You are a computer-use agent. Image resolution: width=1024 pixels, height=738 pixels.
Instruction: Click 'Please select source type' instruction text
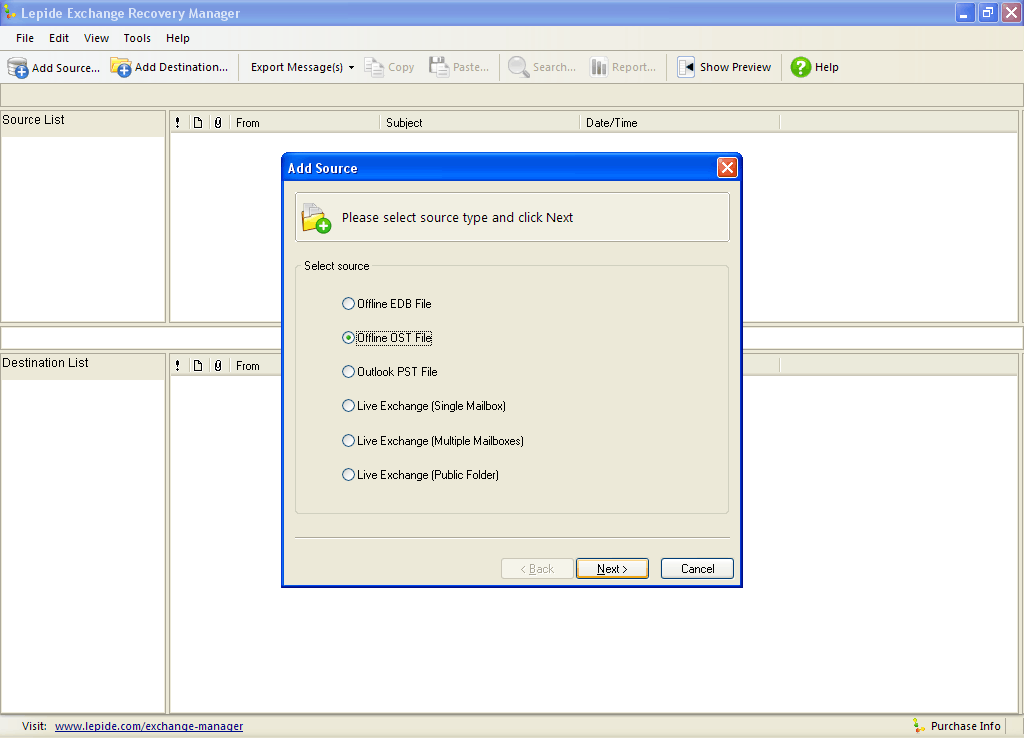(457, 217)
